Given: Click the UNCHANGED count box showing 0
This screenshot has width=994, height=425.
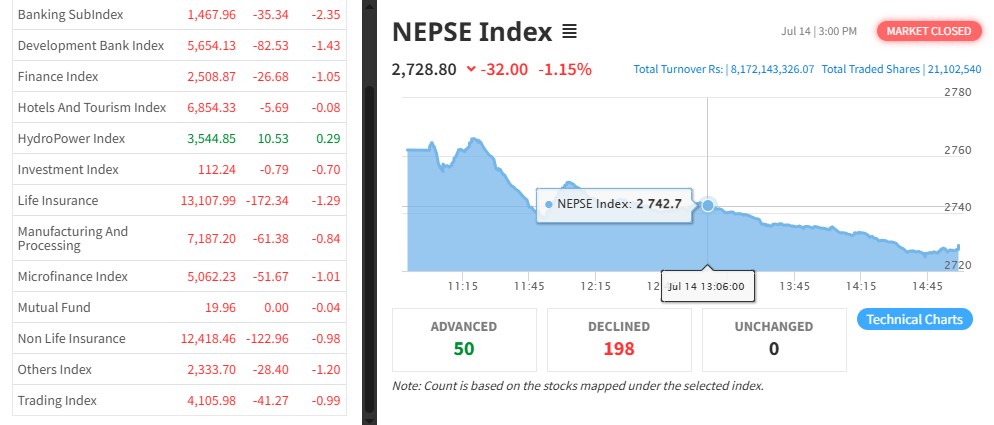Looking at the screenshot, I should click(x=774, y=339).
